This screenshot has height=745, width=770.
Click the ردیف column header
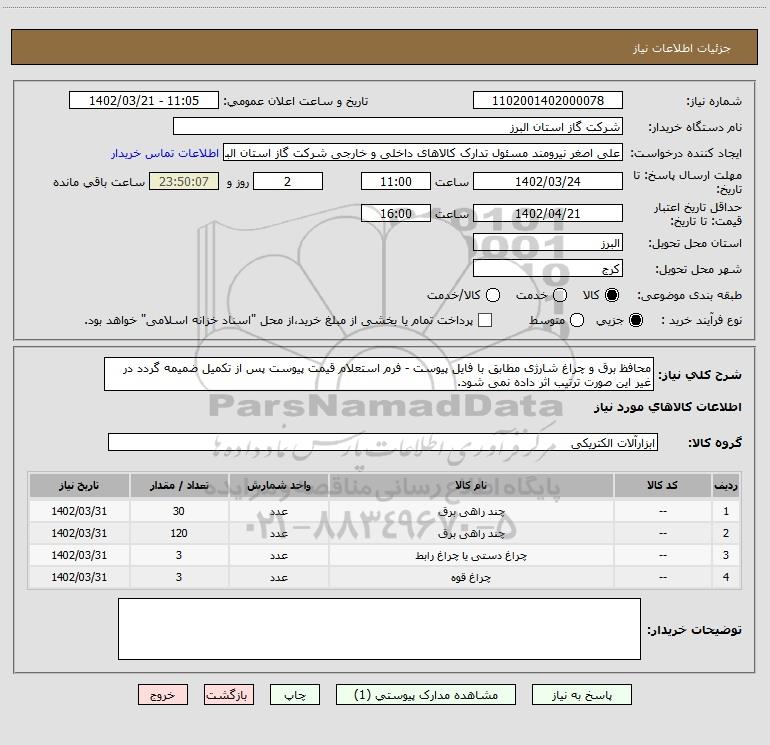click(x=726, y=485)
